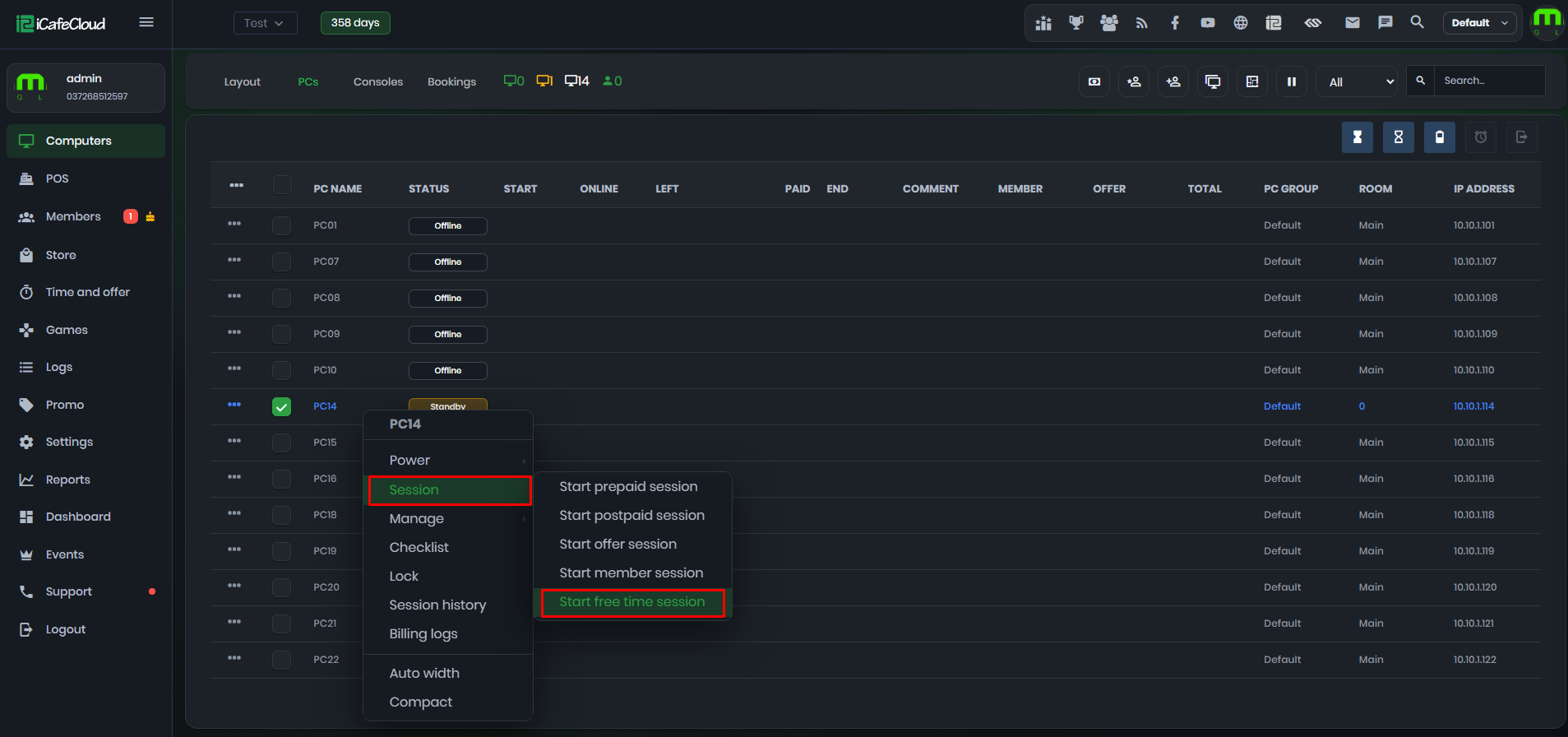Image resolution: width=1568 pixels, height=737 pixels.
Task: Open POS in the sidebar
Action: tap(86, 178)
